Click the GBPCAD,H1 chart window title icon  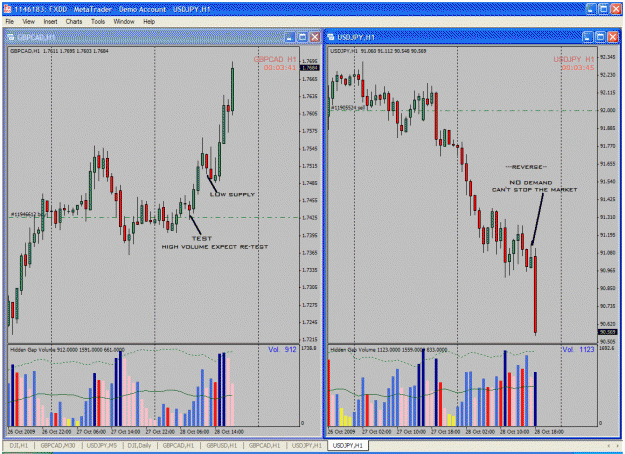pyautogui.click(x=11, y=37)
